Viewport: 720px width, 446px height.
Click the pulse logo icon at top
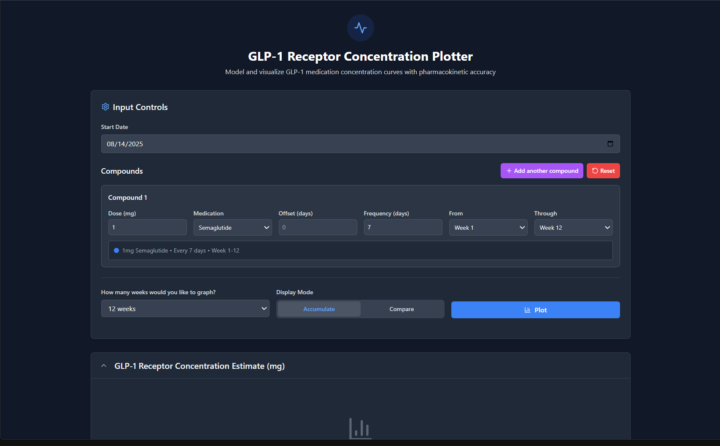tap(360, 27)
